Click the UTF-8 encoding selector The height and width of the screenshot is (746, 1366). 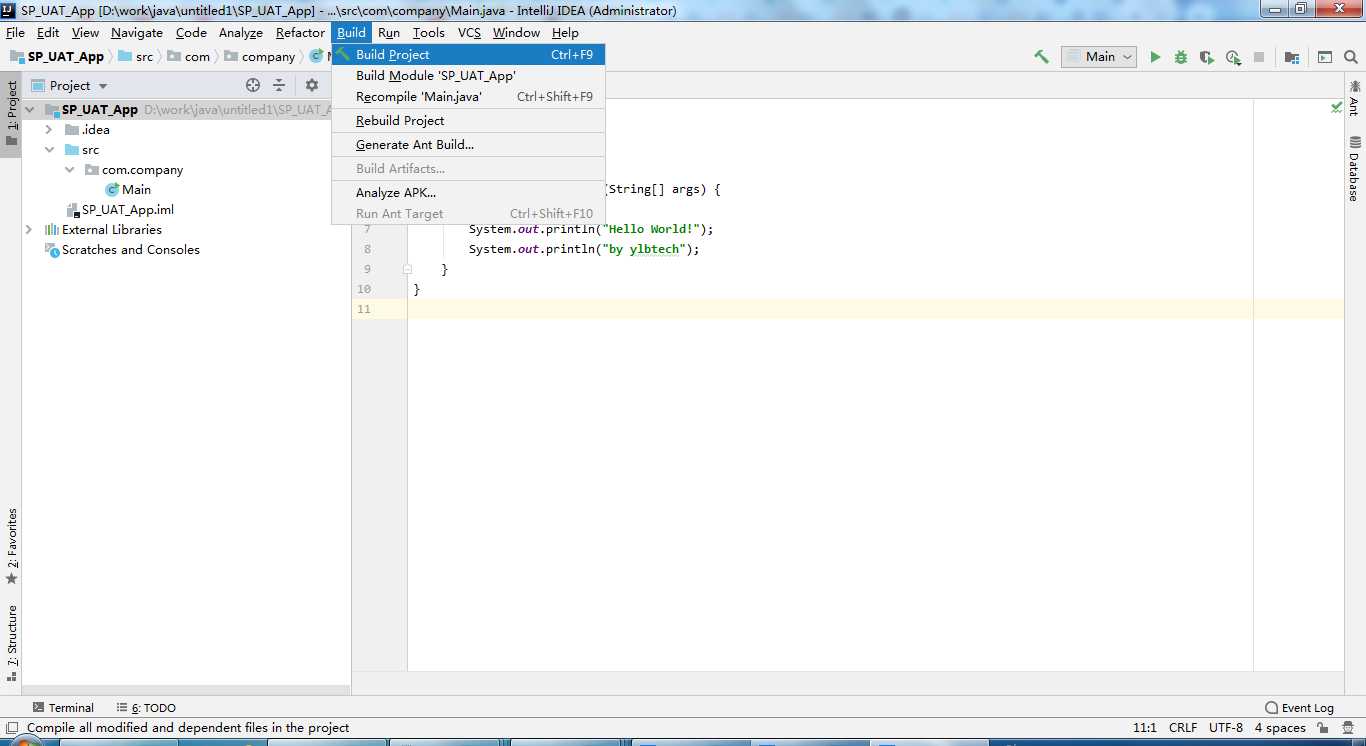tap(1225, 728)
